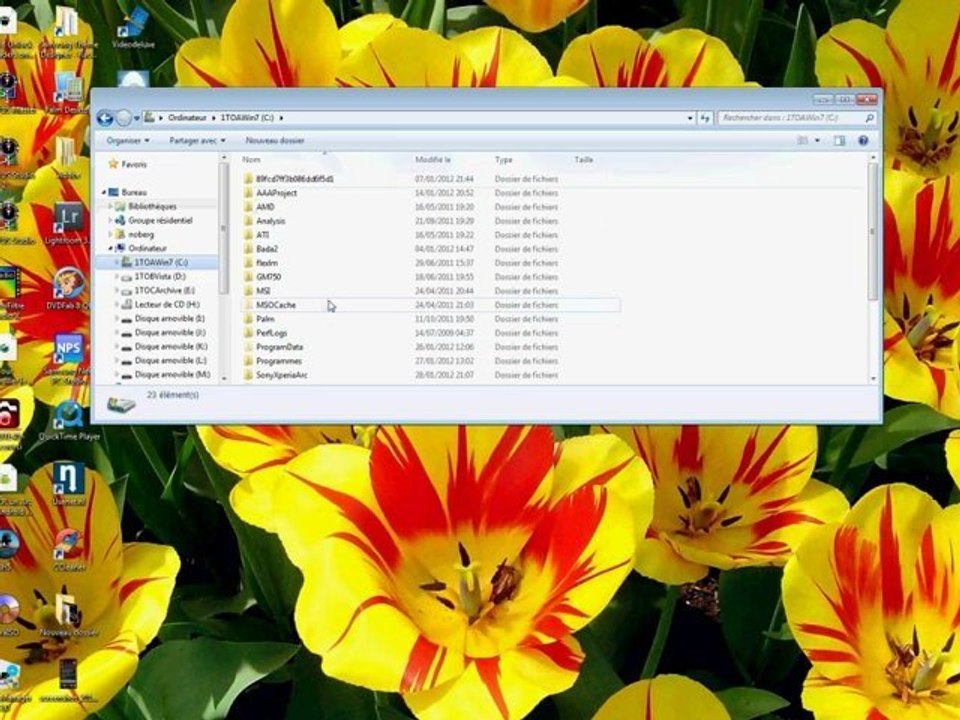Screen dimensions: 960x720
Task: Select the Analysis folder icon
Action: pyautogui.click(x=248, y=221)
